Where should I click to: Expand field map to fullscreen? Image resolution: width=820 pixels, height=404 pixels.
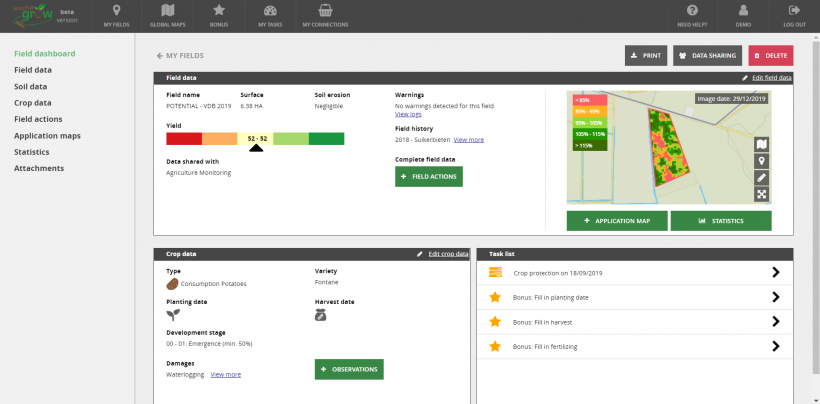click(x=762, y=194)
